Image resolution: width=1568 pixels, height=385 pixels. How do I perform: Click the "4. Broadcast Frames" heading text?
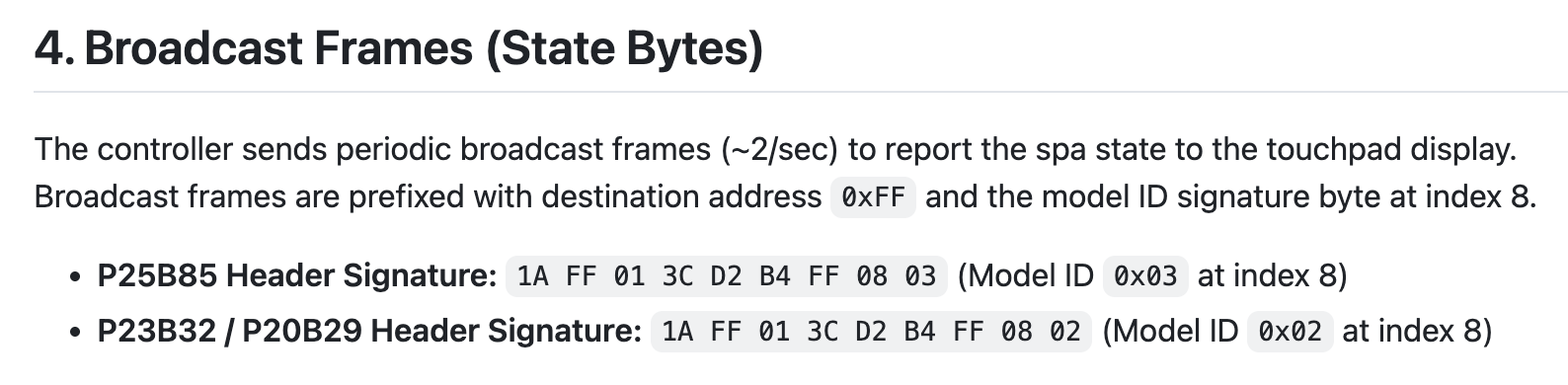[254, 47]
